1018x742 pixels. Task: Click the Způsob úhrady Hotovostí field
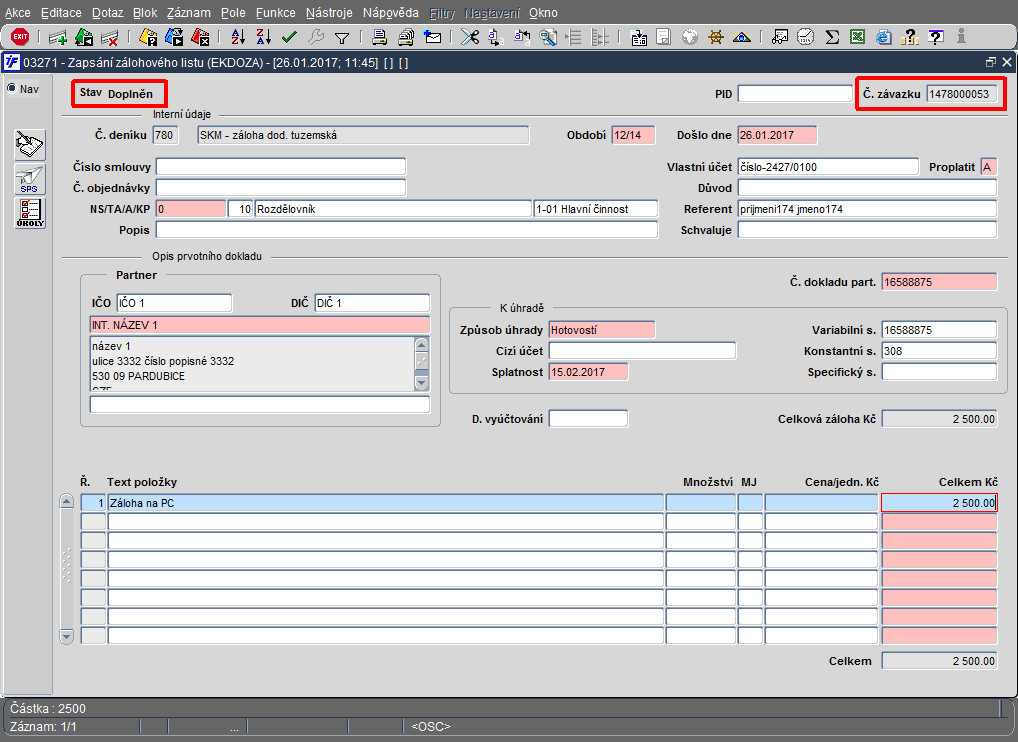click(x=601, y=330)
